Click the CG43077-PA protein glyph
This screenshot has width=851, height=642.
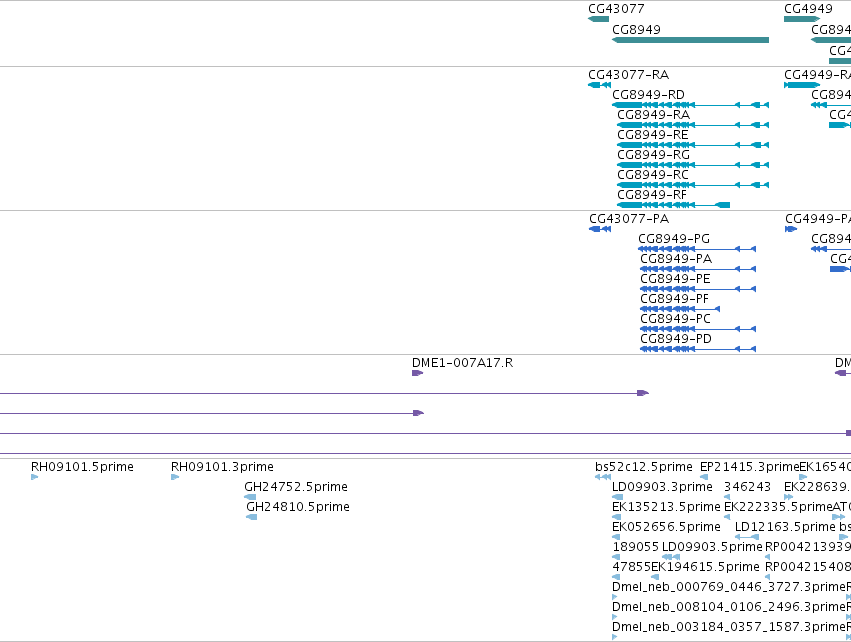click(600, 229)
